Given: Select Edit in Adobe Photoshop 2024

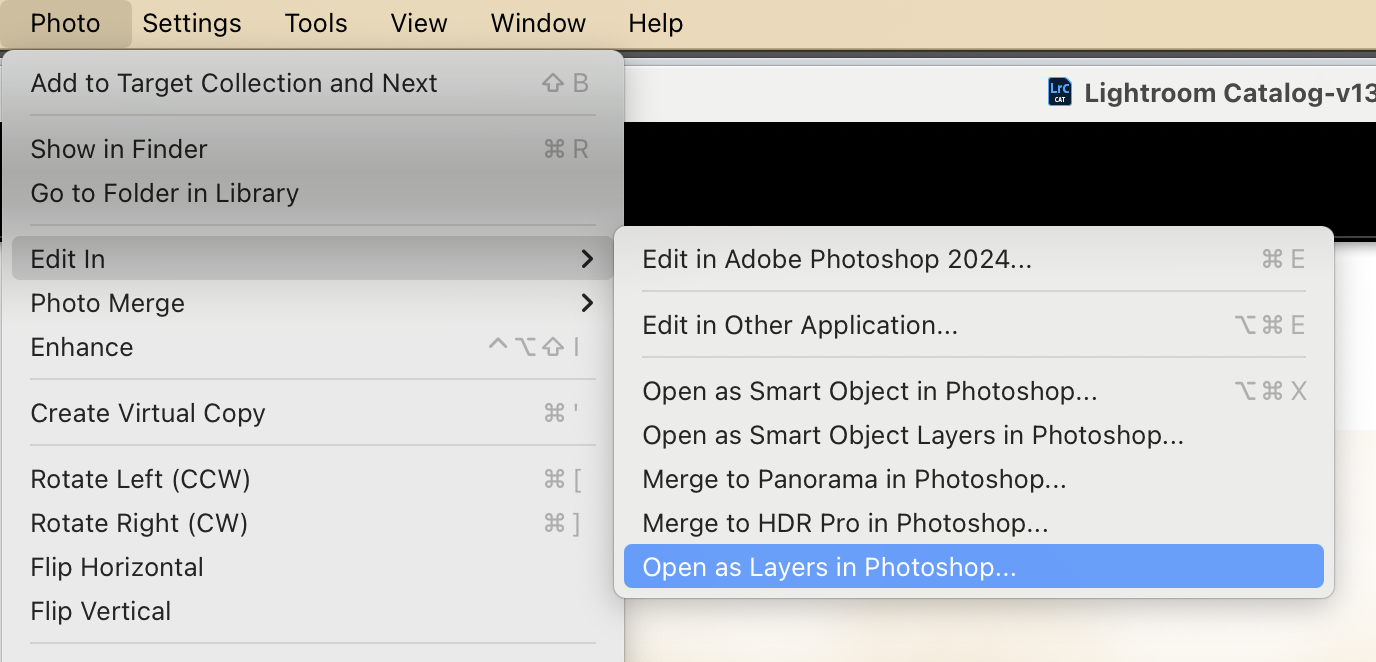Looking at the screenshot, I should pos(837,259).
